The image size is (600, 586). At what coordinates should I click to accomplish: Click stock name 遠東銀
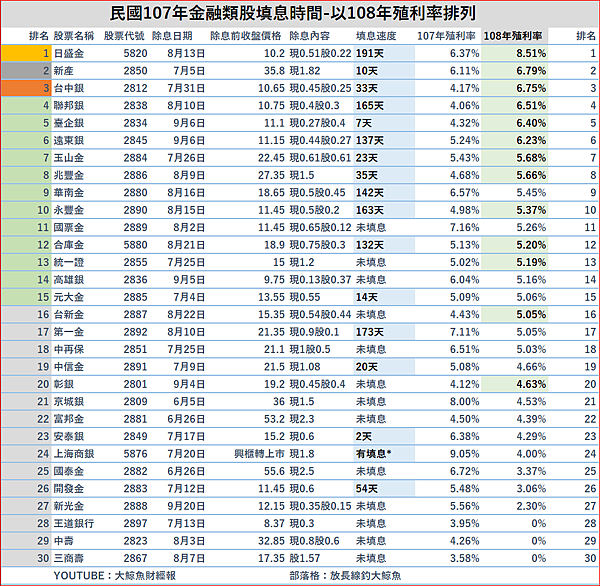[x=68, y=140]
